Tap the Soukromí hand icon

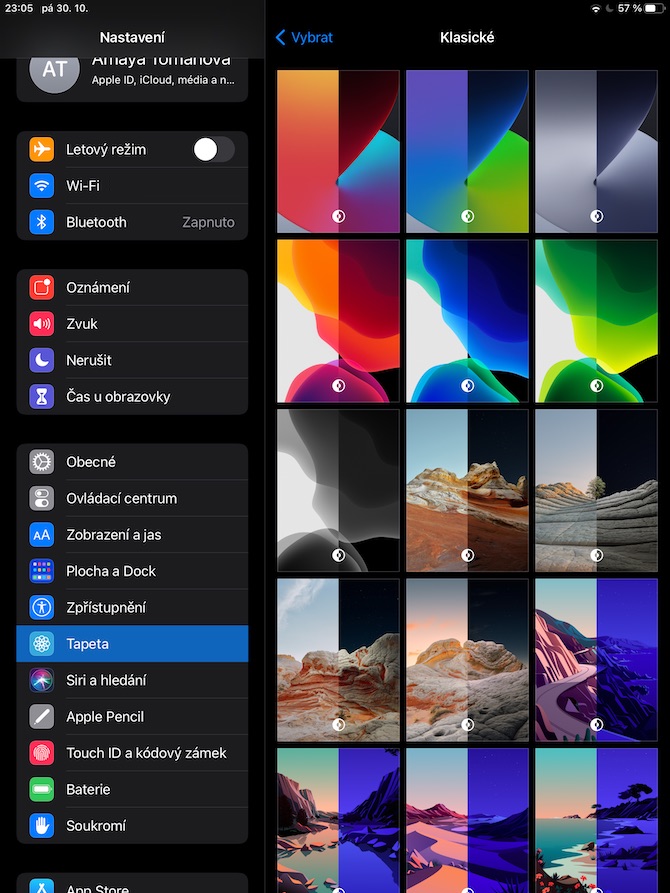pos(42,825)
